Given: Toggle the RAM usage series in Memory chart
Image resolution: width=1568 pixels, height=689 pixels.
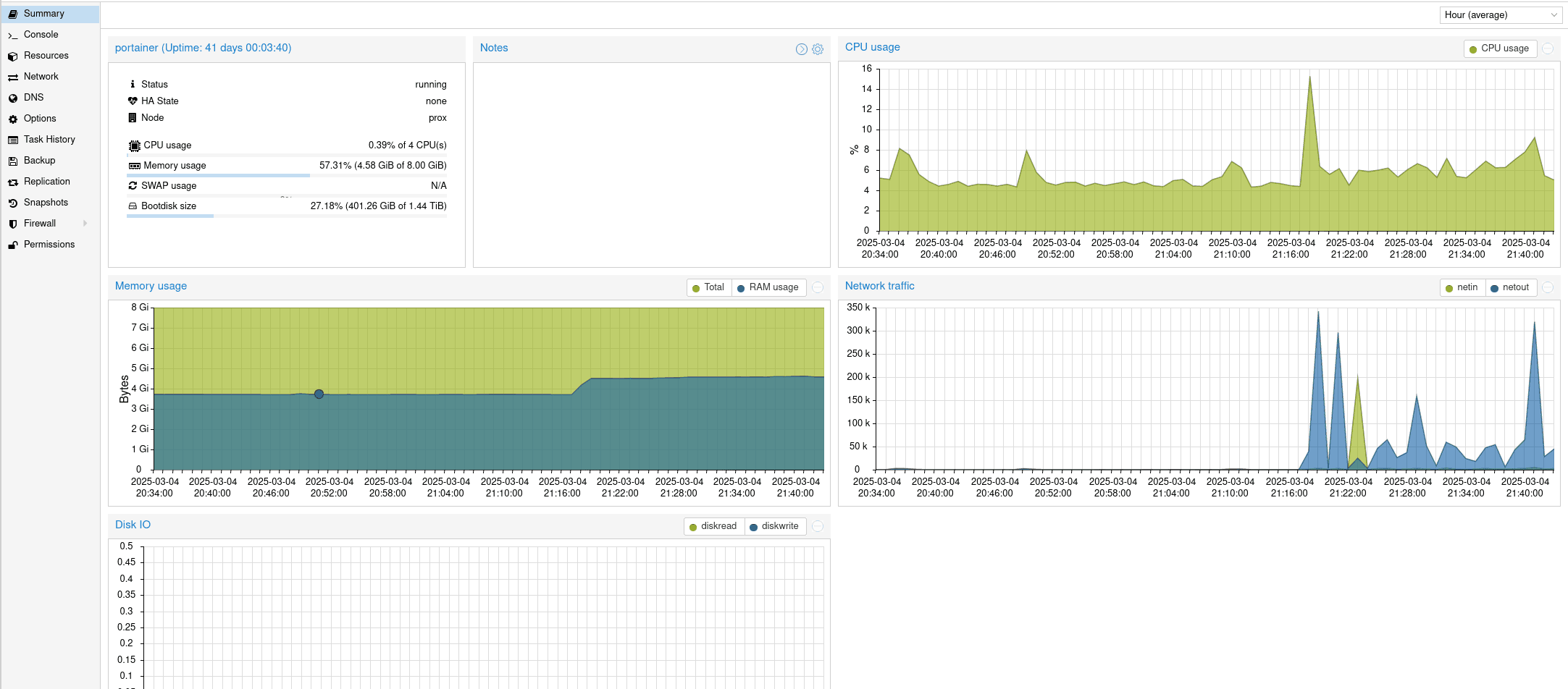Looking at the screenshot, I should [769, 287].
